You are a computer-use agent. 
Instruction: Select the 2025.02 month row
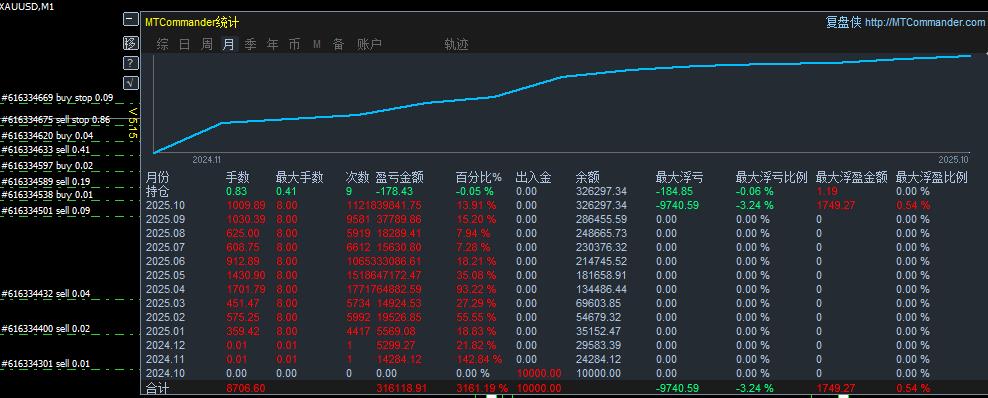point(563,317)
